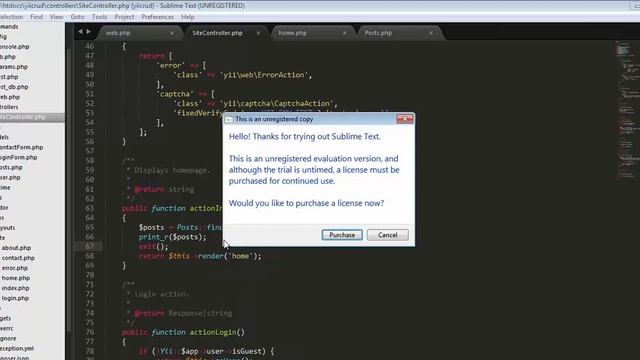Open the Find menu
This screenshot has height=360, width=640.
coord(36,17)
